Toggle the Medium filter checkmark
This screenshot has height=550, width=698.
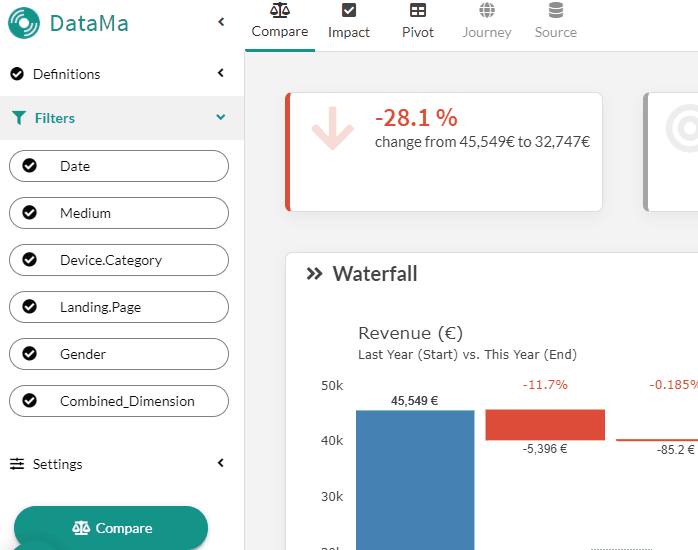[x=30, y=213]
